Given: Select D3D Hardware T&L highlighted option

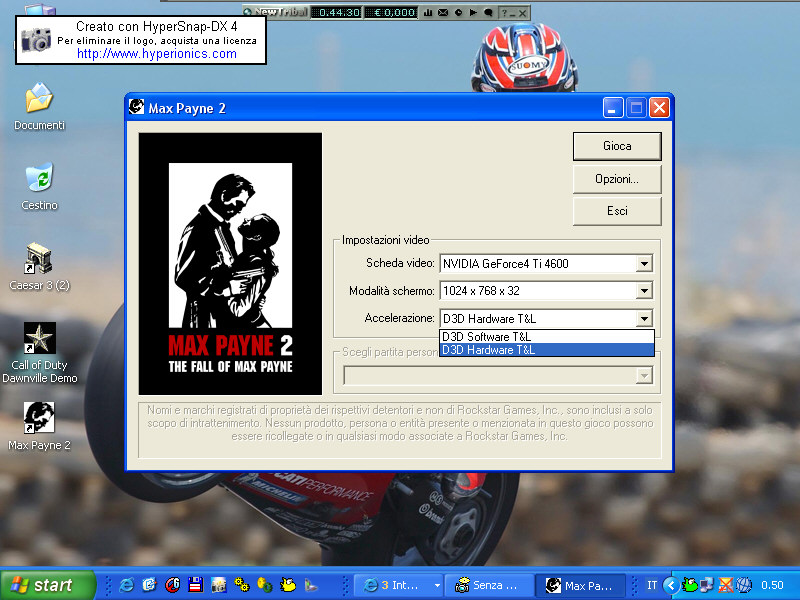Looking at the screenshot, I should (546, 350).
